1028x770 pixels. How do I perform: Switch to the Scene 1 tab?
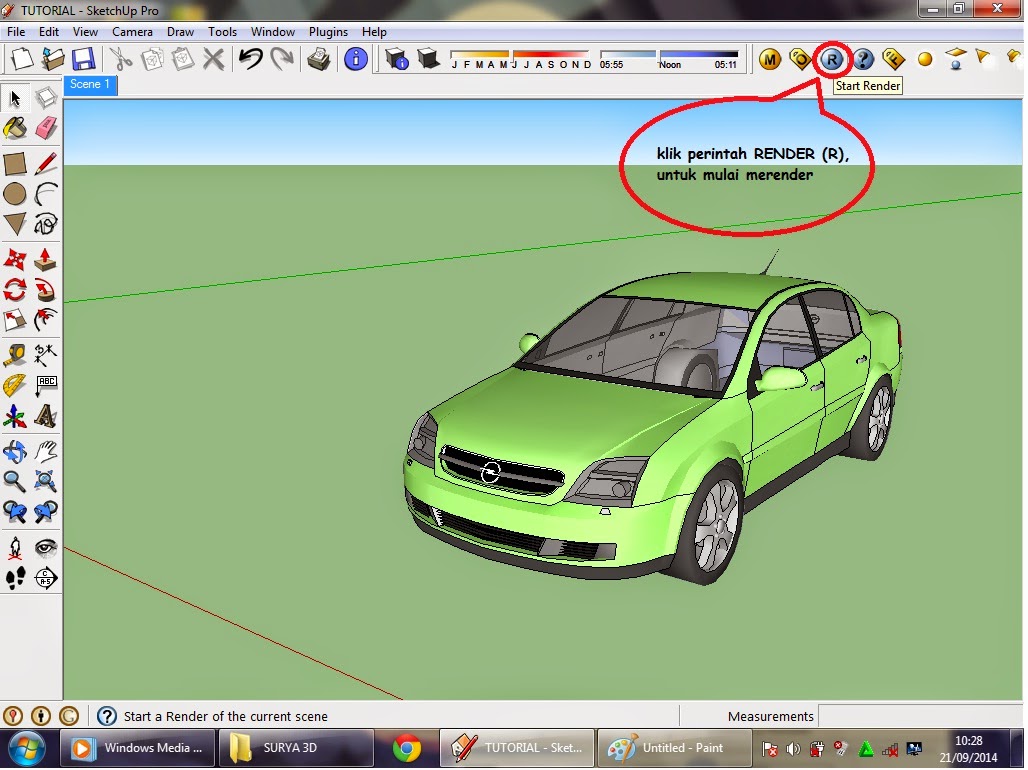[x=90, y=86]
